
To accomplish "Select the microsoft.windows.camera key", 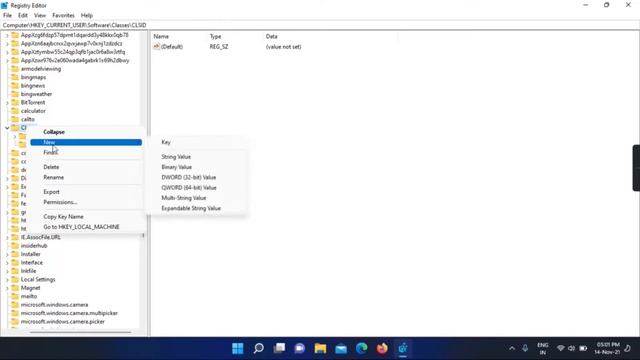I will [x=54, y=305].
